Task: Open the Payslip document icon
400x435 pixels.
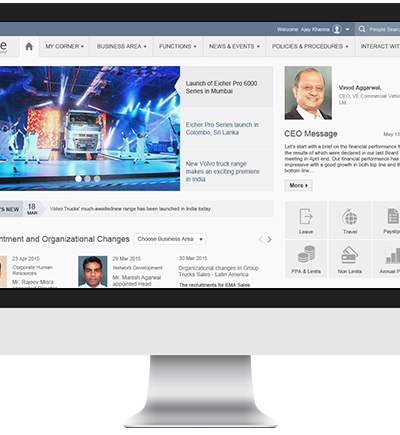Action: coord(393,216)
